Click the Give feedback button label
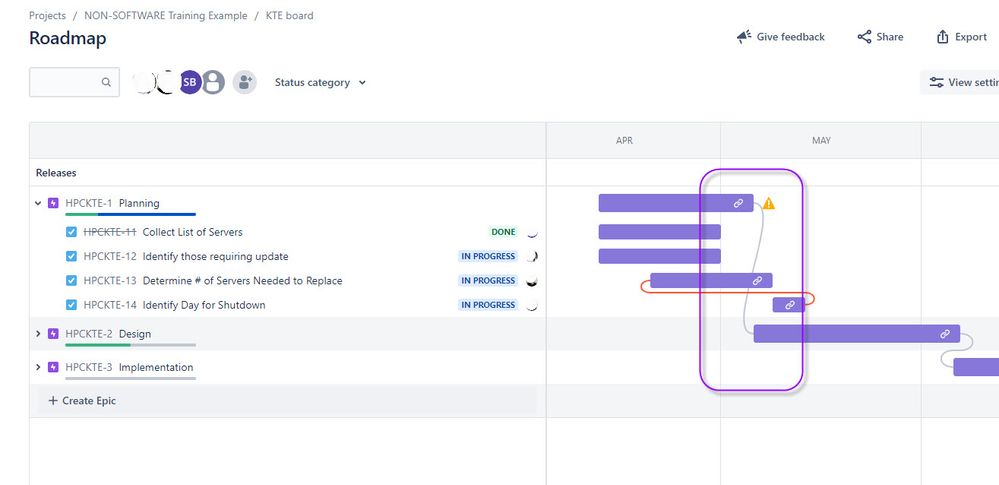 click(791, 37)
